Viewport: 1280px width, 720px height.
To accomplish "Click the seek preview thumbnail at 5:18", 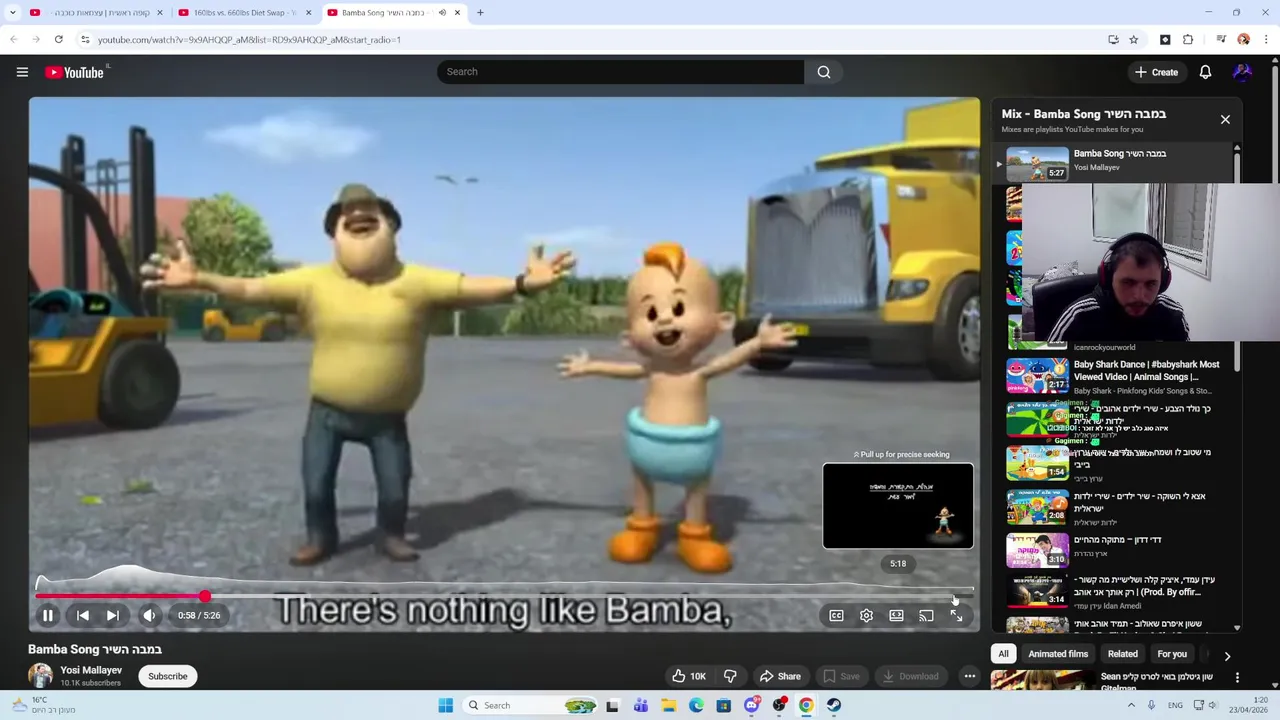I will (898, 506).
